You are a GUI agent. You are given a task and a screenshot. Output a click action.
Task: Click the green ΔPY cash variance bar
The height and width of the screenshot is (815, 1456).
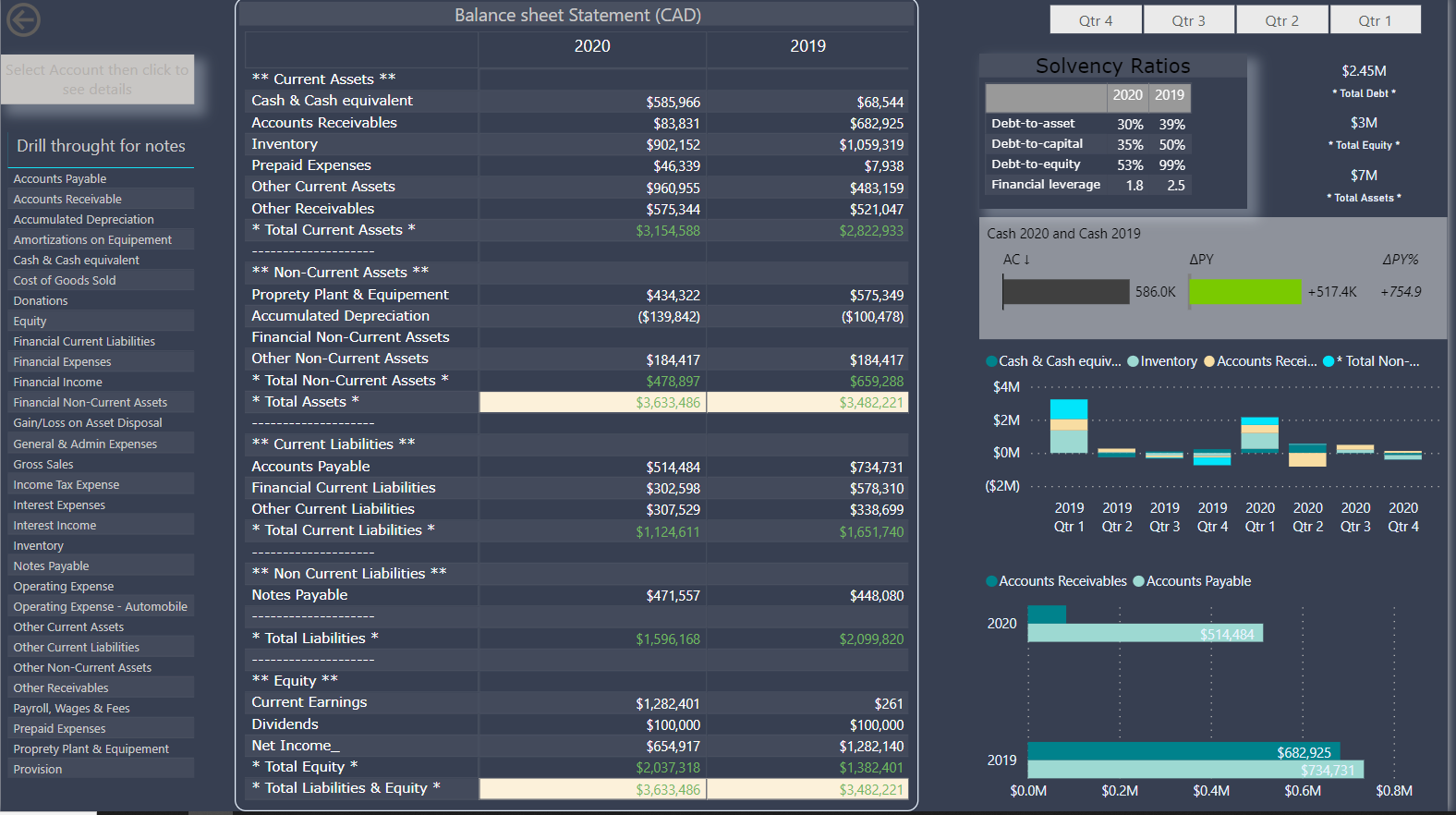click(1244, 292)
